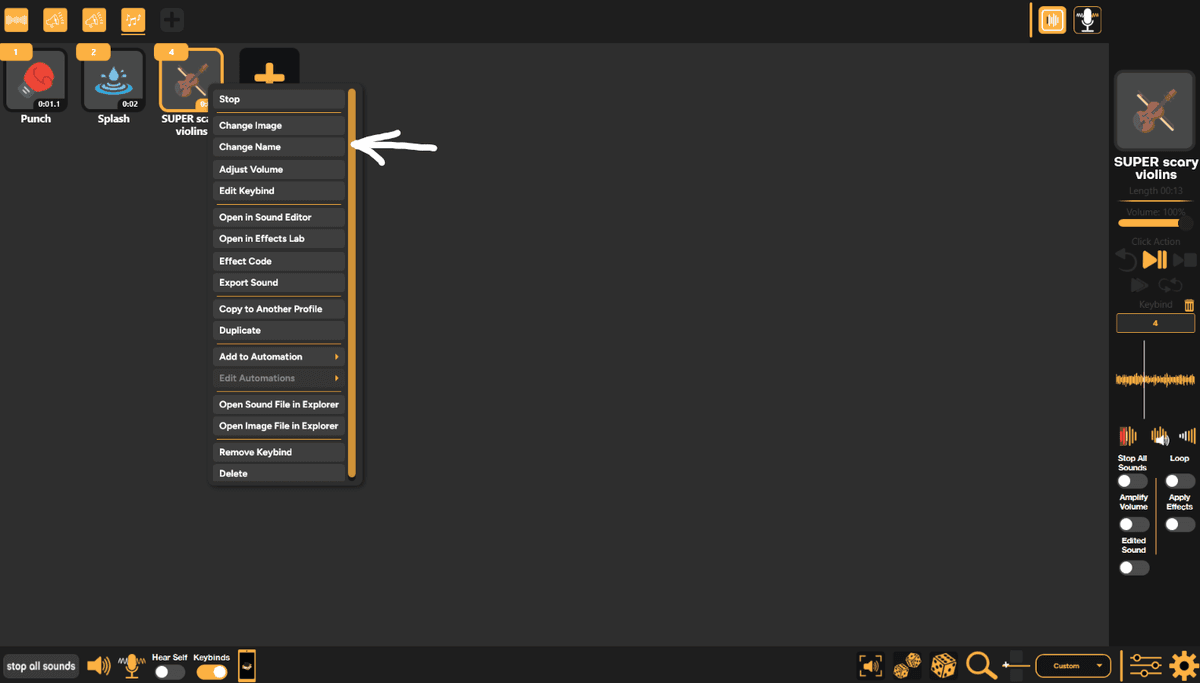Toggle the Edited Sound switch
Screen dimensions: 1200x683
1133,567
